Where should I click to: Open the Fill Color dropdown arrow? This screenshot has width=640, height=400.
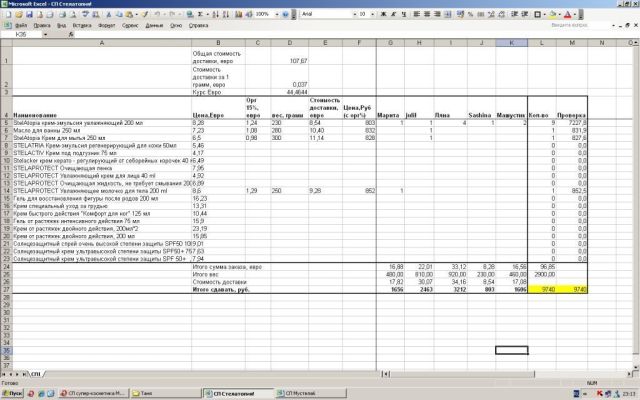point(560,14)
